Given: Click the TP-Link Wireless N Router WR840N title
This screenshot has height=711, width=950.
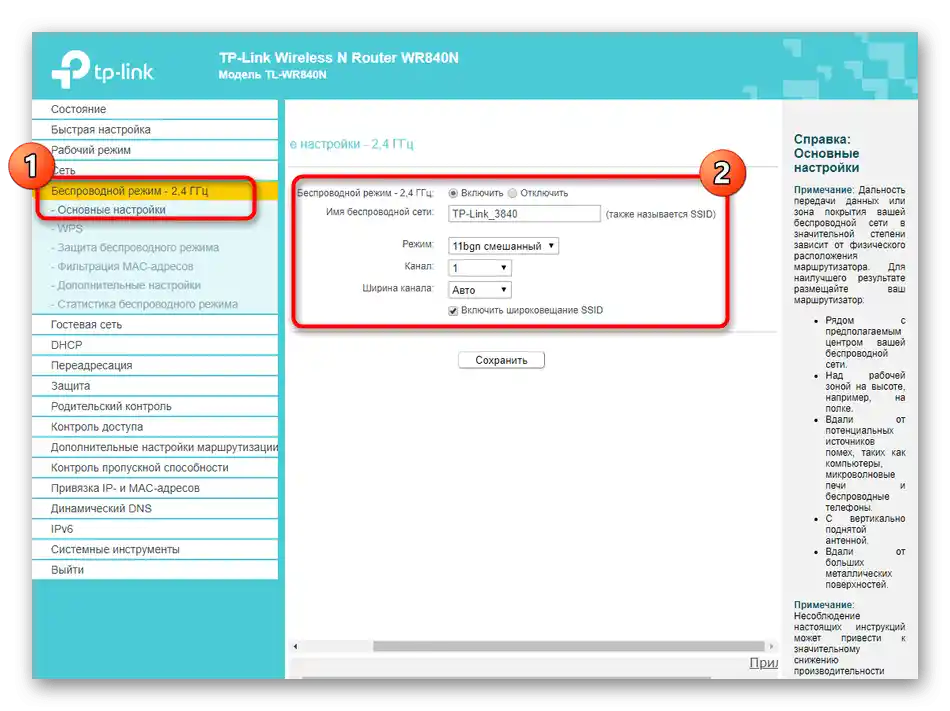Looking at the screenshot, I should point(339,58).
